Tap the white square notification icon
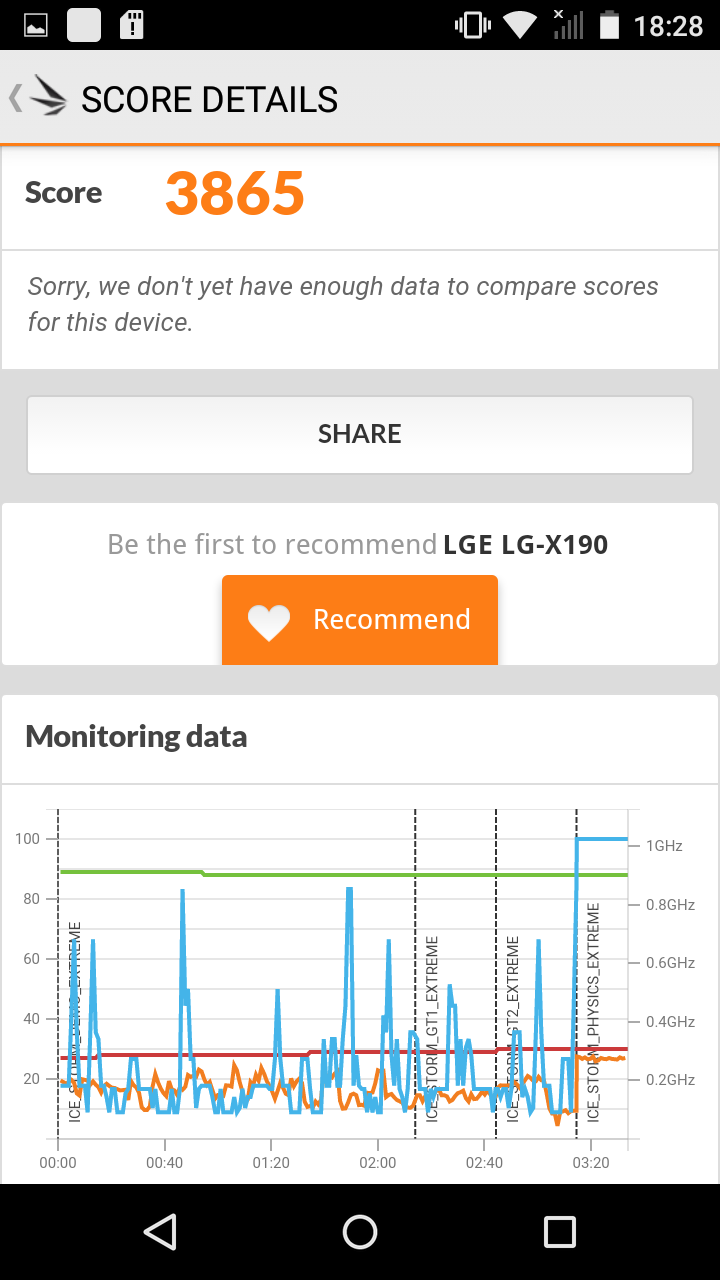Image resolution: width=720 pixels, height=1280 pixels. click(84, 25)
